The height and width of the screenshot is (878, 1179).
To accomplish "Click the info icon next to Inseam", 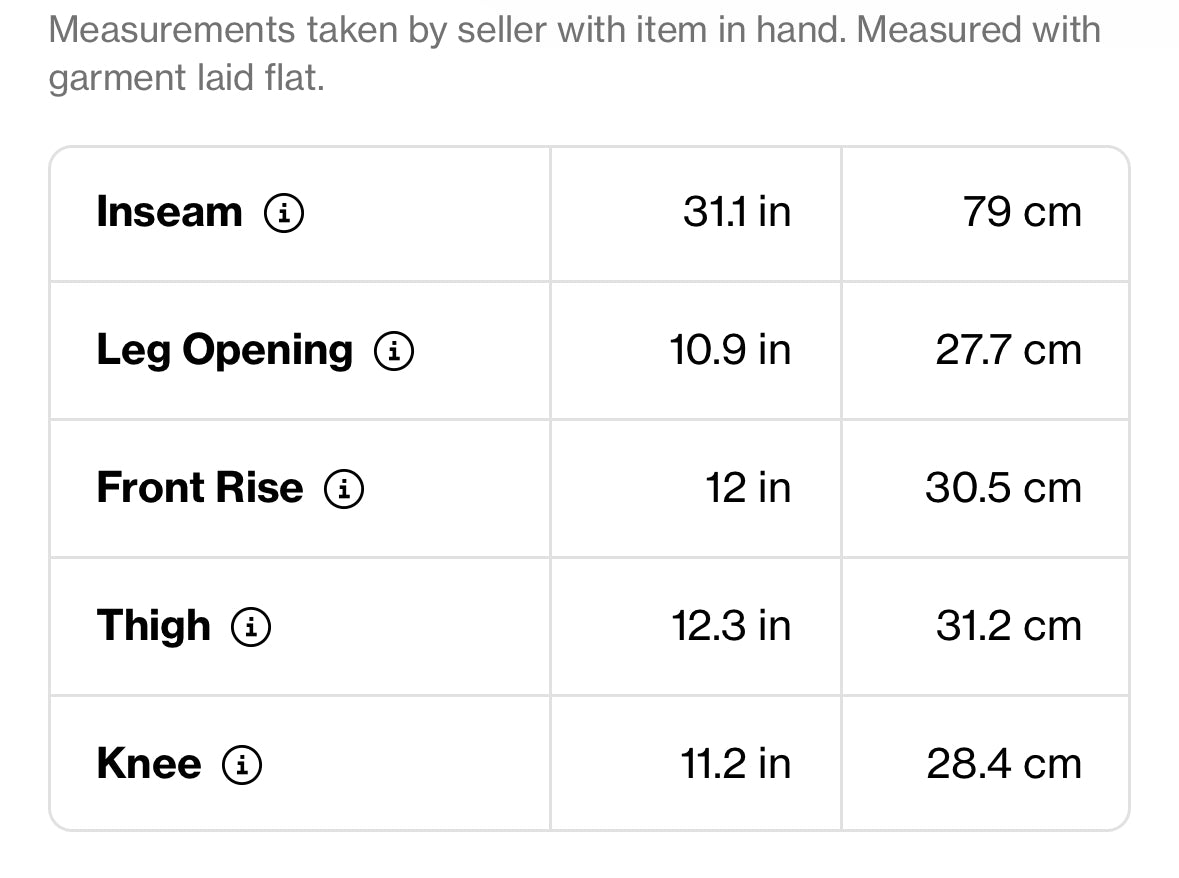I will [284, 213].
